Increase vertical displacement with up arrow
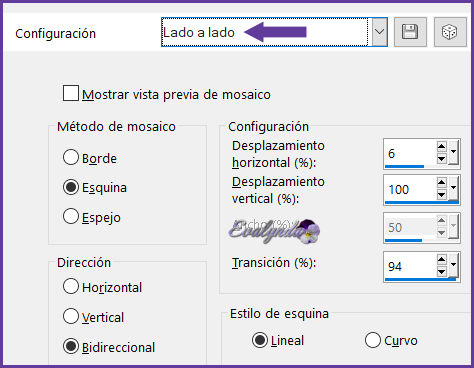 tap(441, 182)
